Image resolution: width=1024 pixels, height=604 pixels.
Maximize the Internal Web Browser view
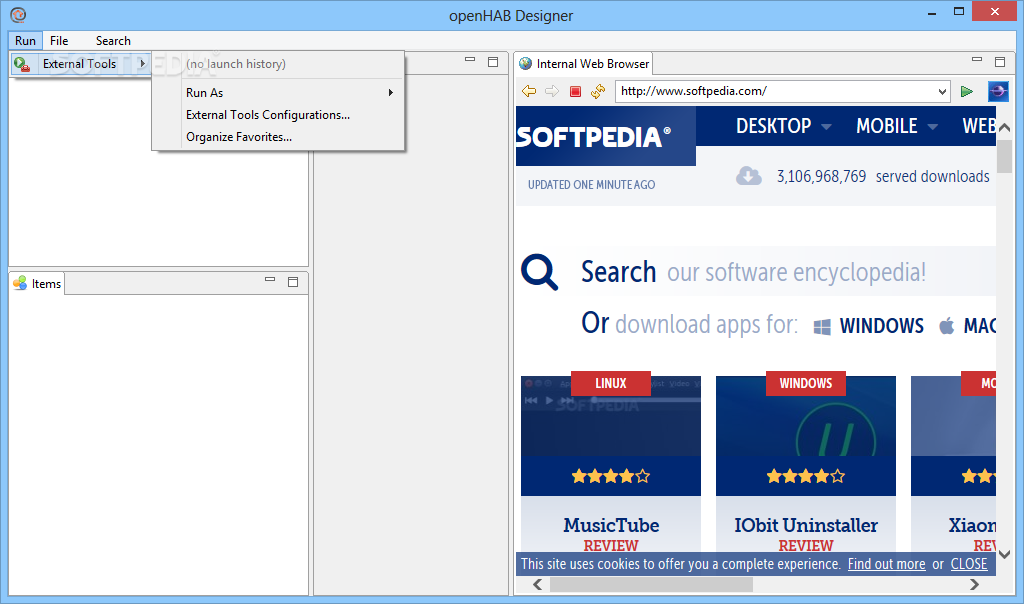point(1000,62)
